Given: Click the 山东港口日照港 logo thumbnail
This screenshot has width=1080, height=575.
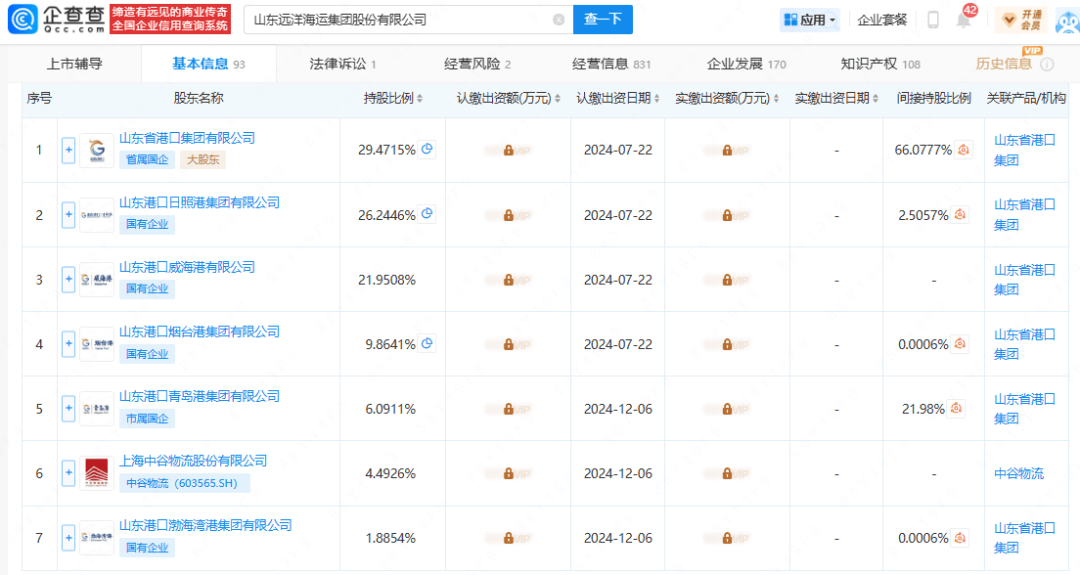Looking at the screenshot, I should [x=96, y=215].
